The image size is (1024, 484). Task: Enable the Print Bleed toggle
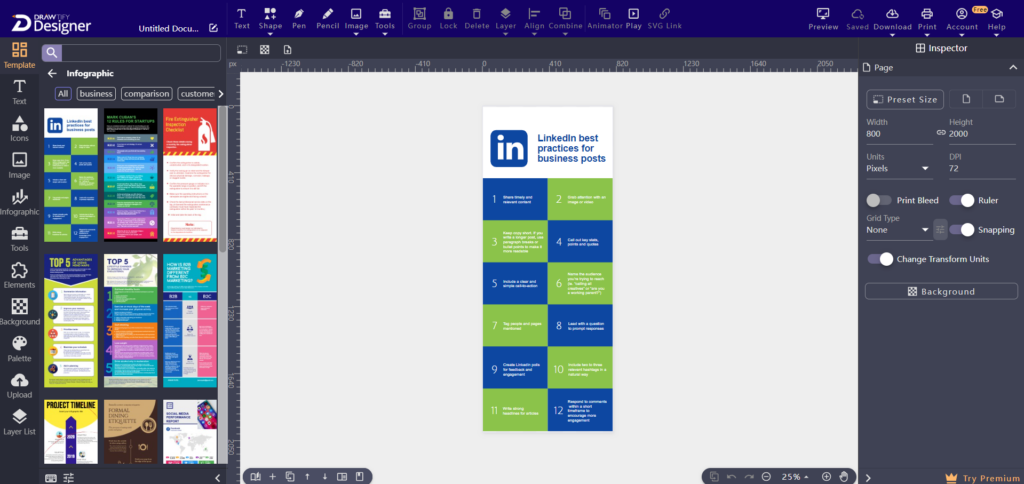coord(878,201)
